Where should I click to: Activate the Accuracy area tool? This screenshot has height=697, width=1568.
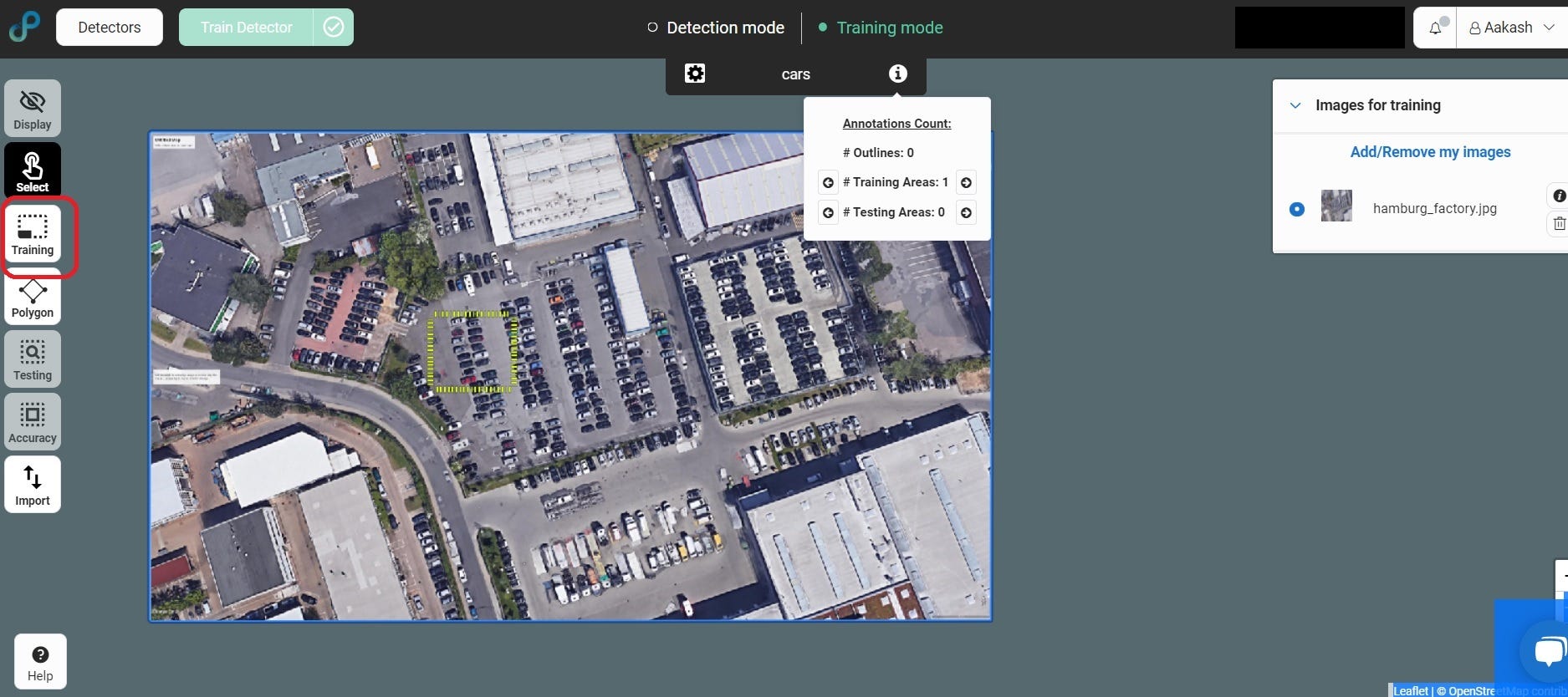click(x=33, y=422)
